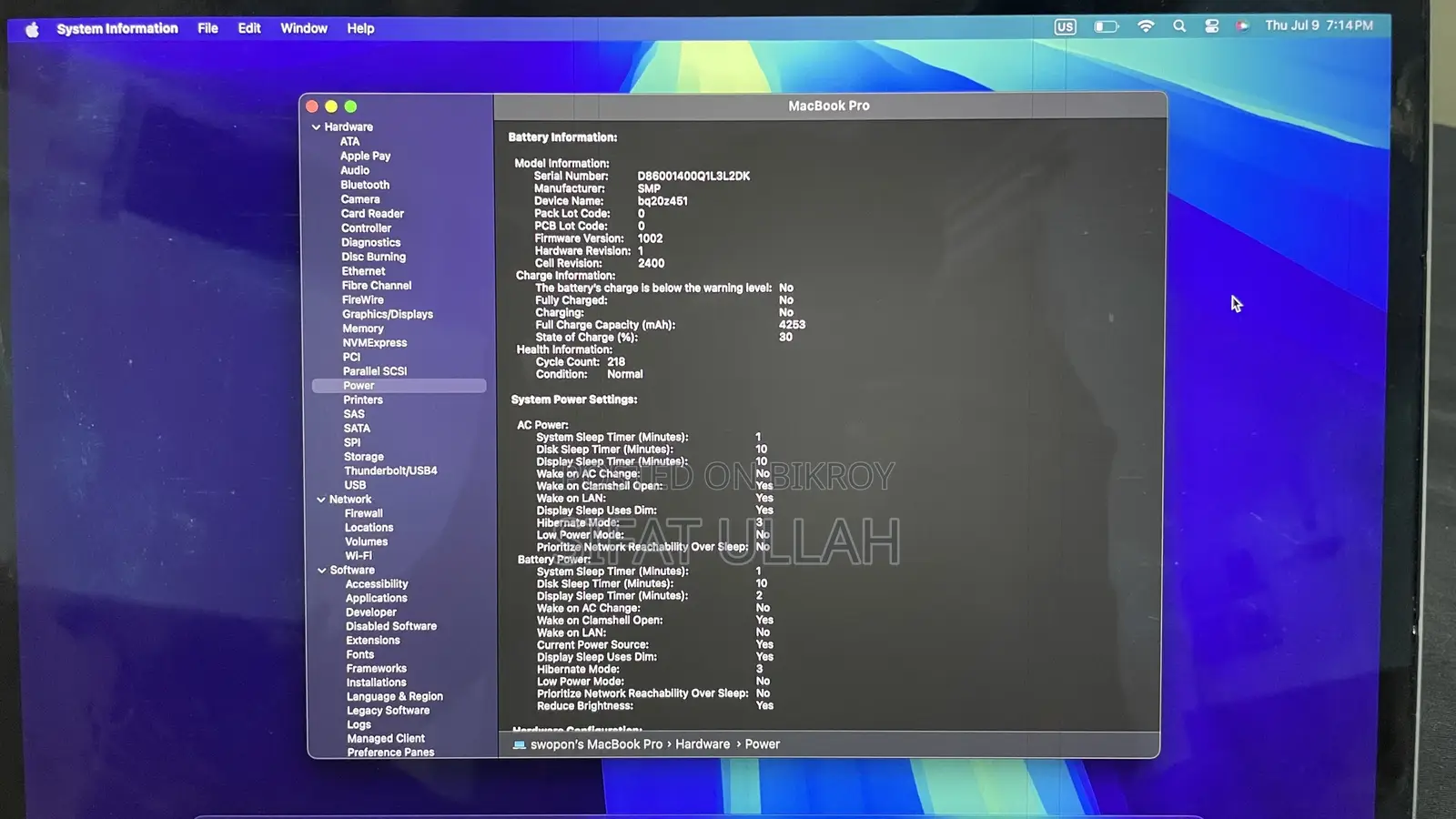1456x819 pixels.
Task: Select Apple Pay in the sidebar
Action: click(365, 157)
